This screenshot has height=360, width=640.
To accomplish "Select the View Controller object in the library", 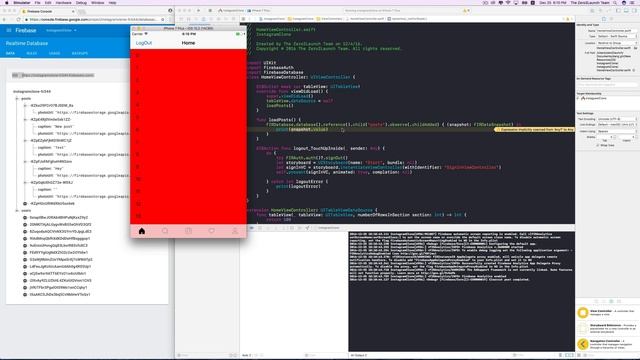I will (x=607, y=313).
